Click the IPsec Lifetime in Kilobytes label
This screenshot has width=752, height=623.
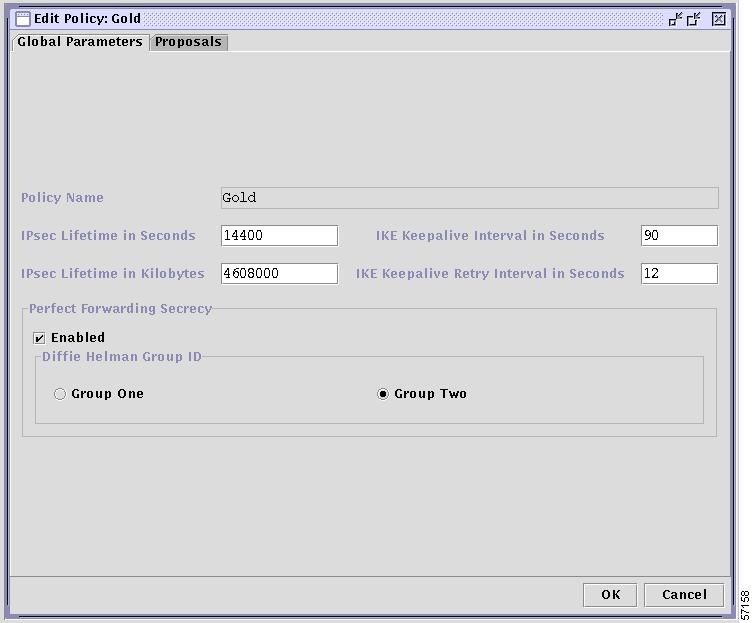(113, 273)
